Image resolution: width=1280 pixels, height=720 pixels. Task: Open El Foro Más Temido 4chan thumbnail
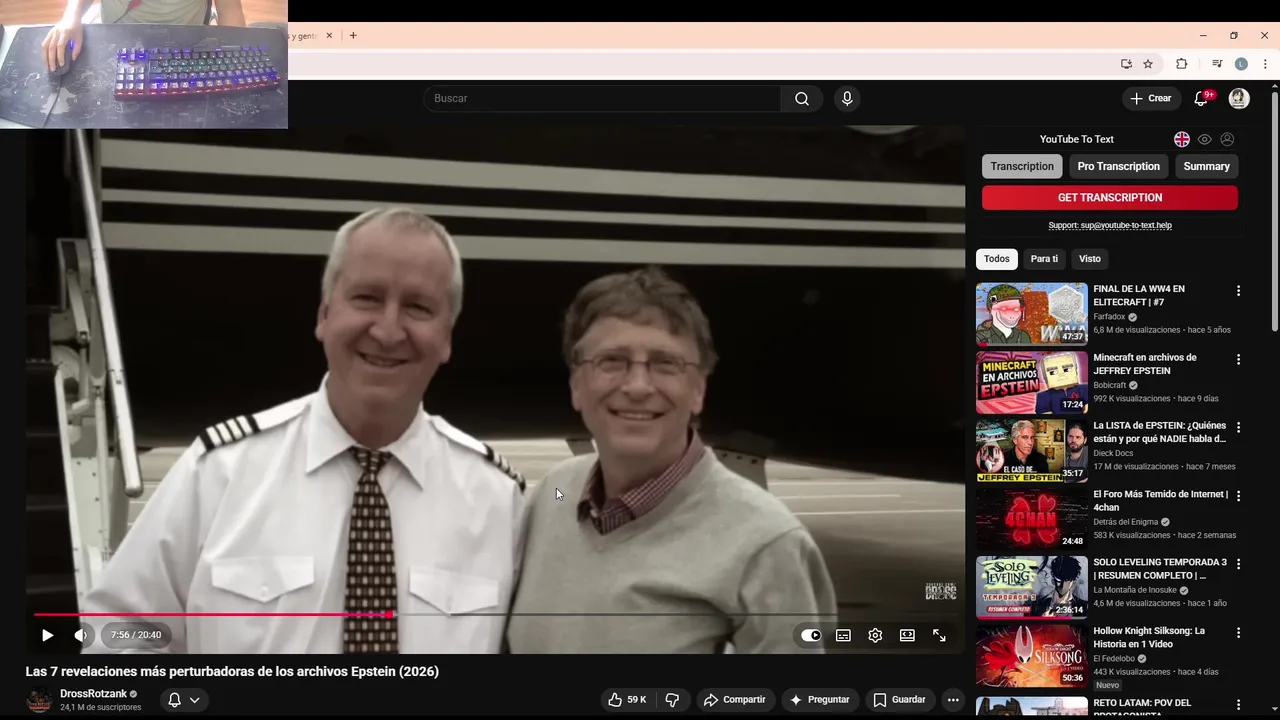1032,519
